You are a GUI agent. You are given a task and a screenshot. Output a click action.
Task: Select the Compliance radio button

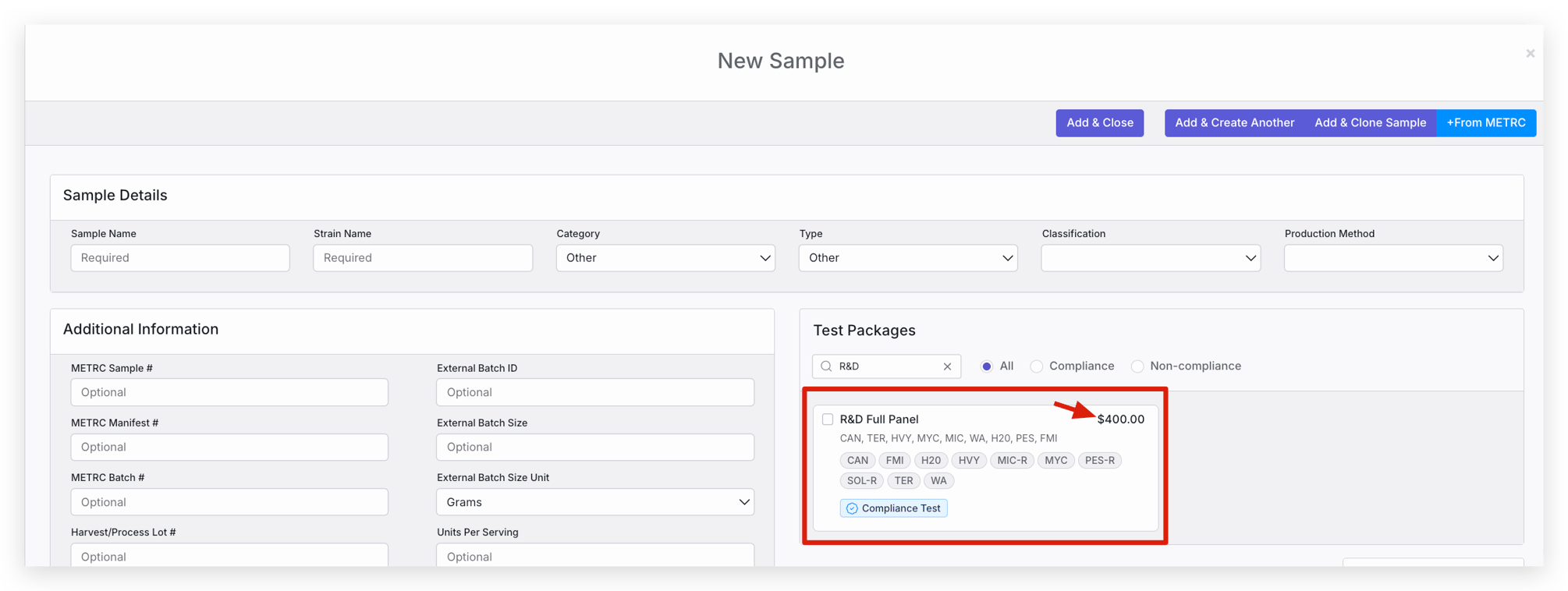click(1037, 366)
